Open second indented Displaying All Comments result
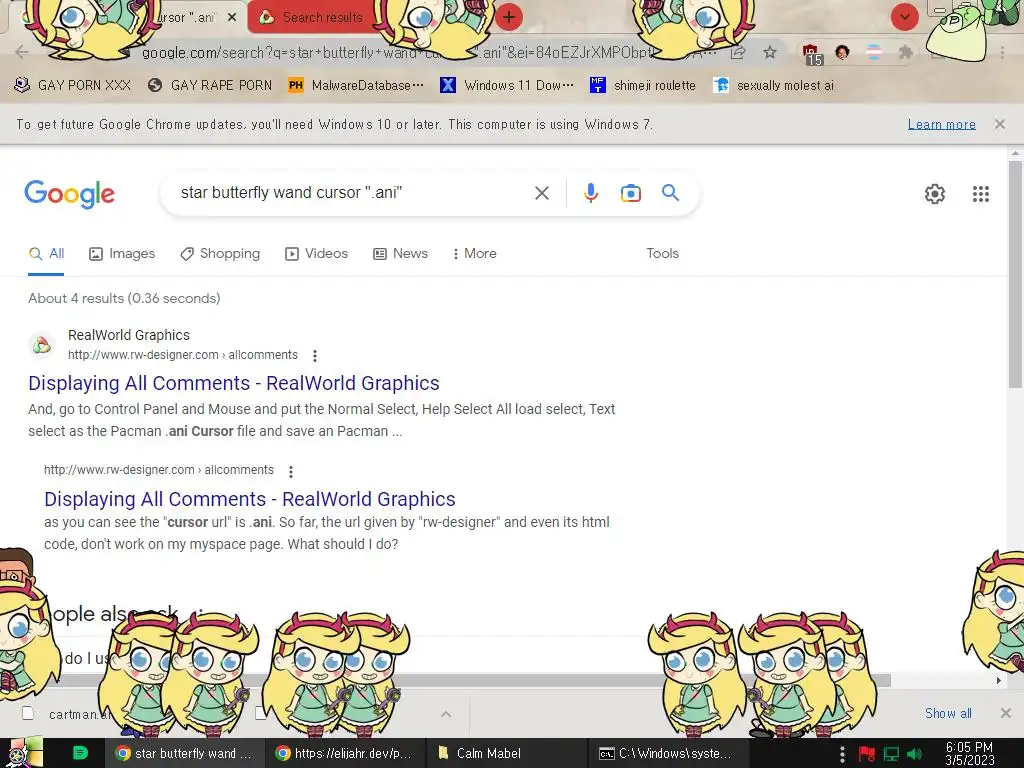This screenshot has width=1024, height=768. [x=249, y=499]
